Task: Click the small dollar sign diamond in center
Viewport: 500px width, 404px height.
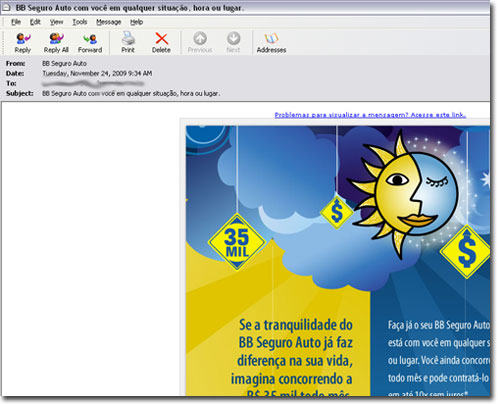Action: (337, 212)
